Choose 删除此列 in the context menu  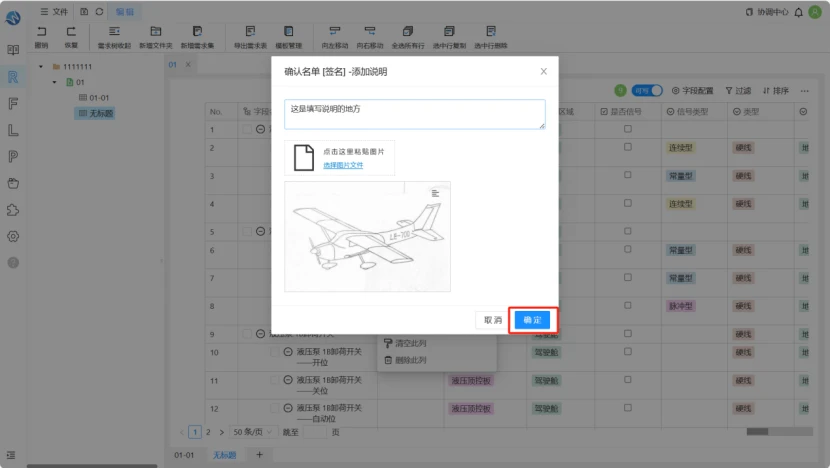coord(405,360)
